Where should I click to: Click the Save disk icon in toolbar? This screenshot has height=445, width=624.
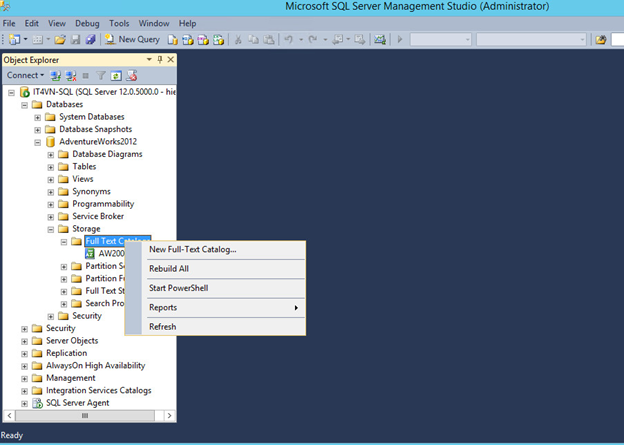(x=75, y=39)
